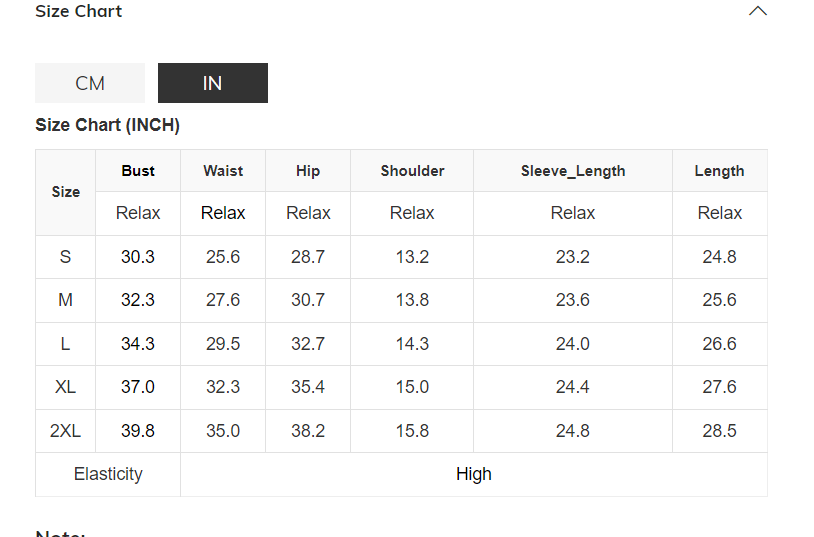Screen dimensions: 814x537
Task: Switch size chart to CM units
Action: [90, 83]
